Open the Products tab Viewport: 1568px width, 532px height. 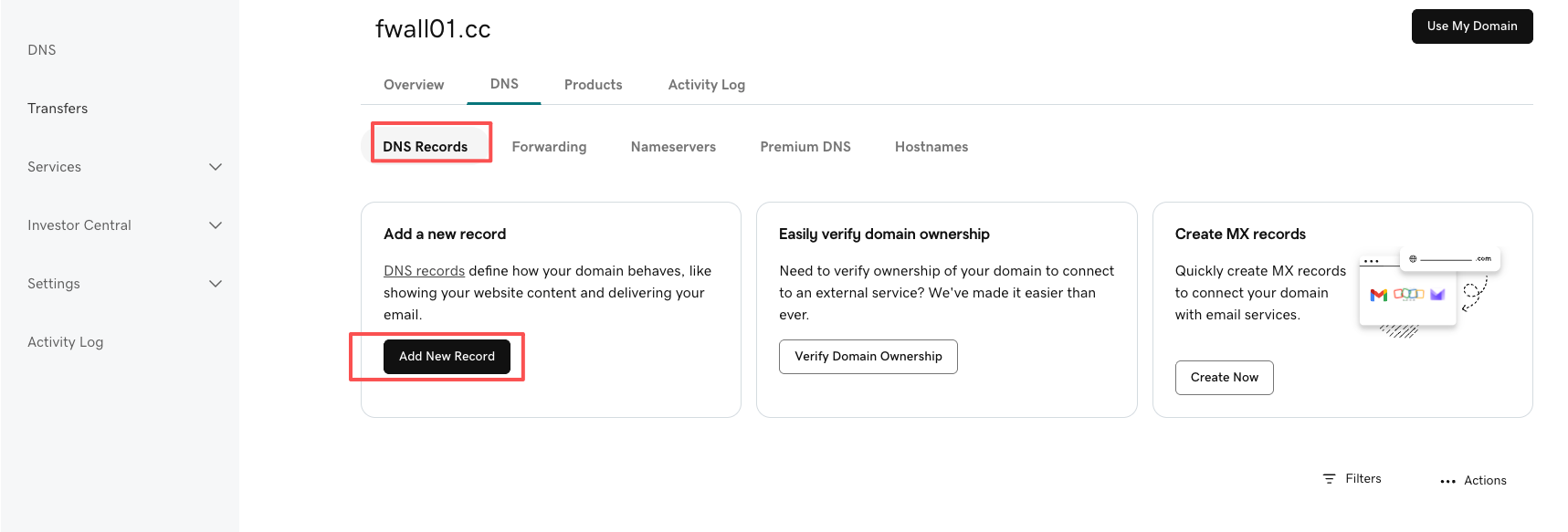coord(593,85)
